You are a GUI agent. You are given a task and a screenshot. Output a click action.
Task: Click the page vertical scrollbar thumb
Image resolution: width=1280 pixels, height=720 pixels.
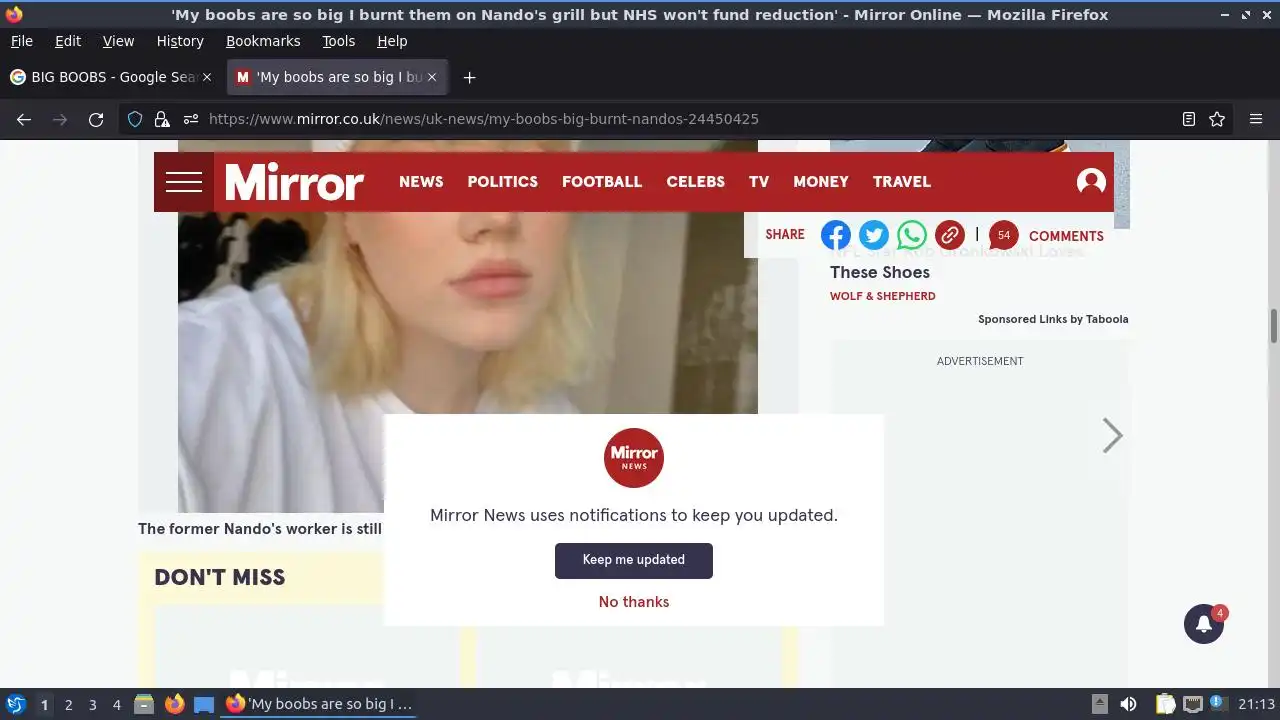pyautogui.click(x=1274, y=326)
